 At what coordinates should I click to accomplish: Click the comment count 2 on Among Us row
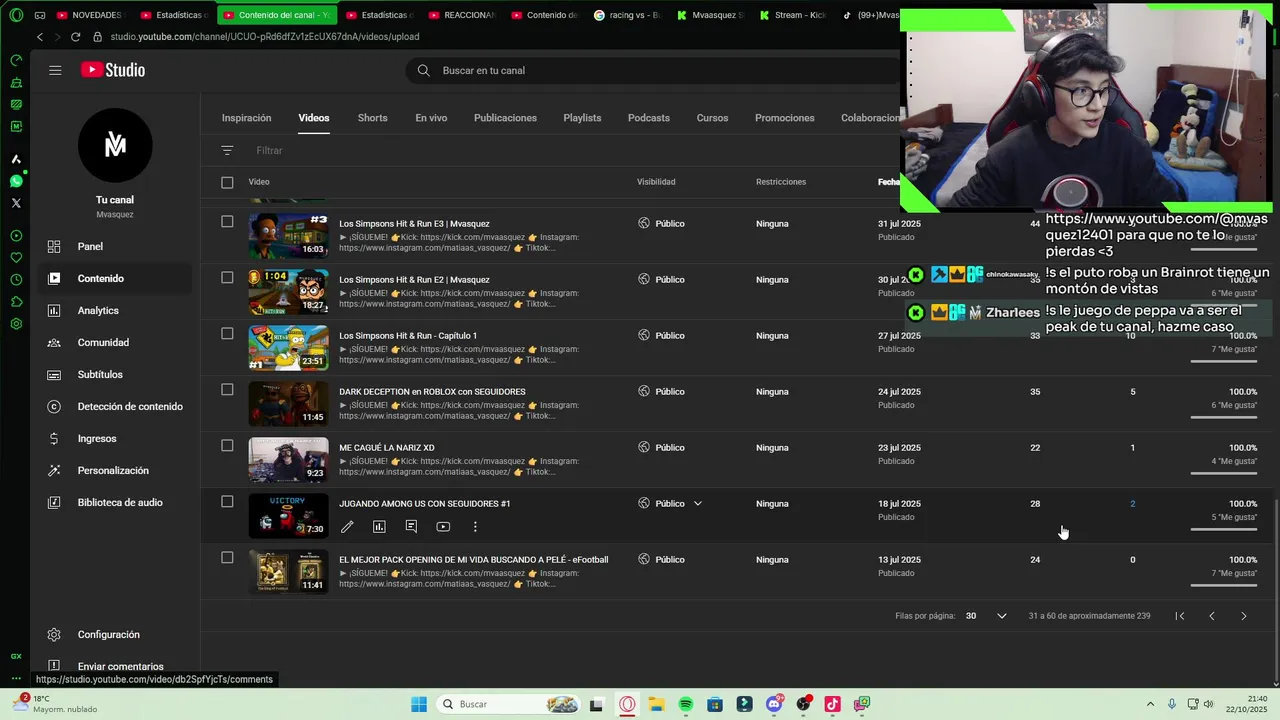pyautogui.click(x=1132, y=504)
